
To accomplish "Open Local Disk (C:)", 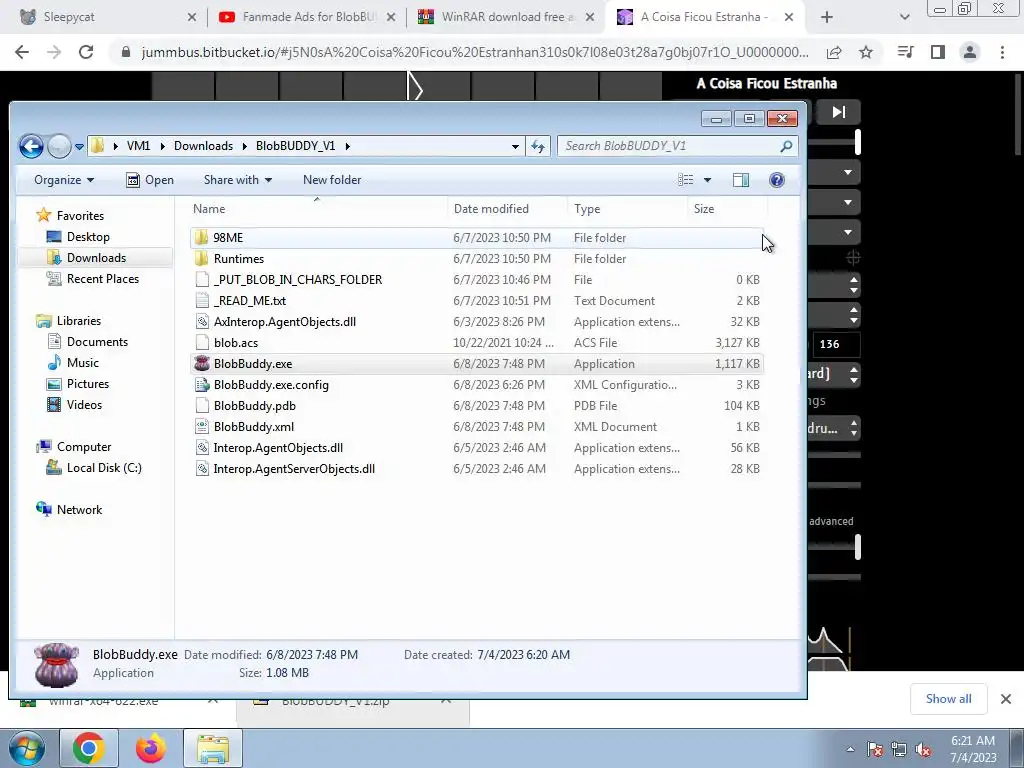I will click(104, 468).
